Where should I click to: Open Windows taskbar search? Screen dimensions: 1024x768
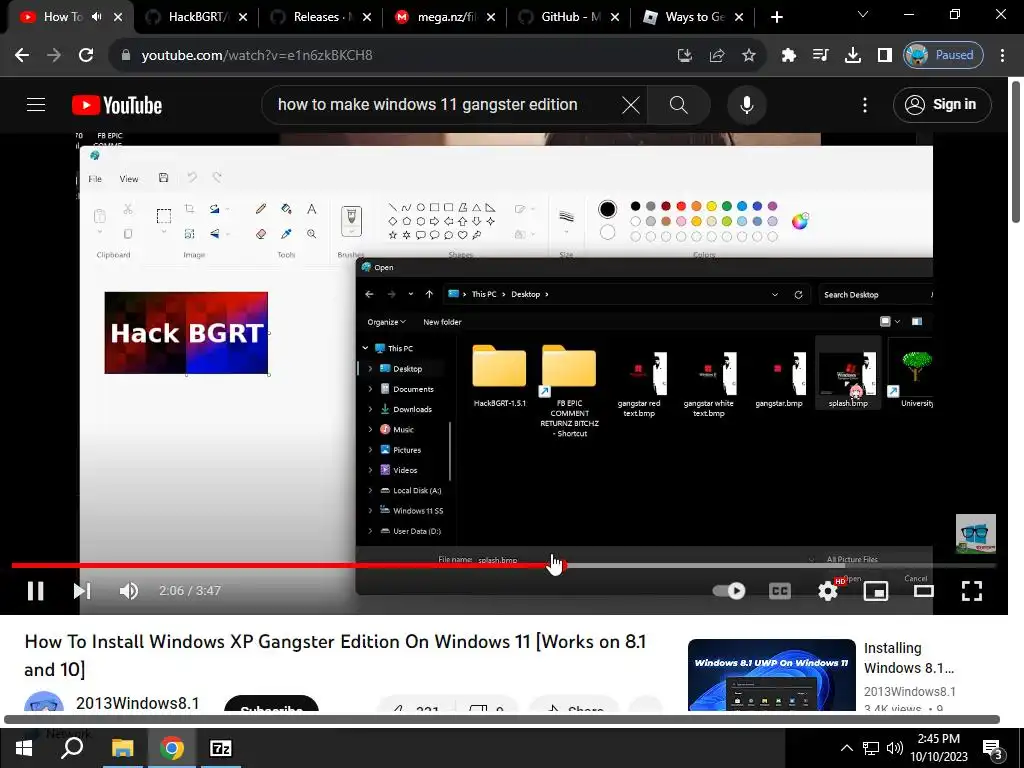72,748
